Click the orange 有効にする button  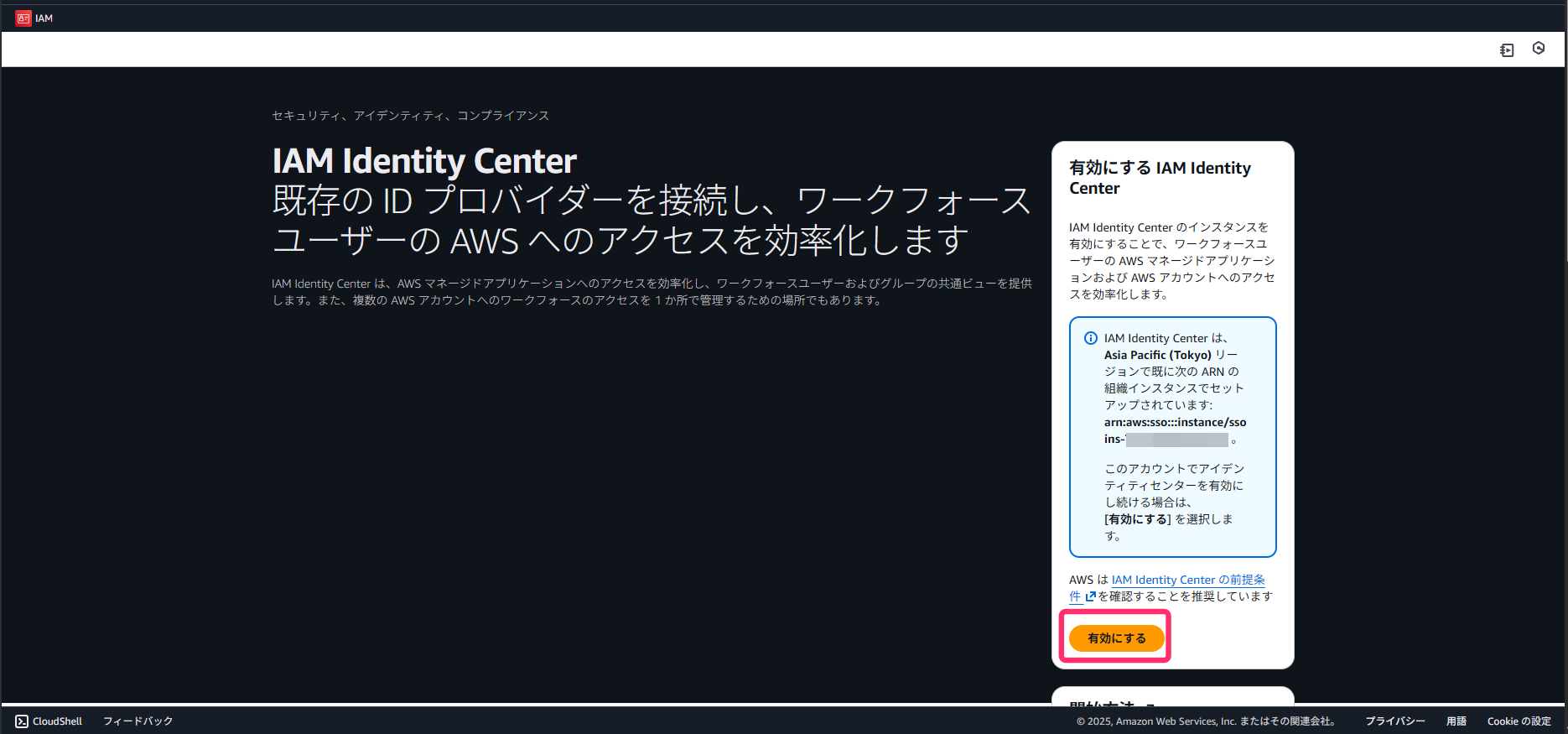1116,638
